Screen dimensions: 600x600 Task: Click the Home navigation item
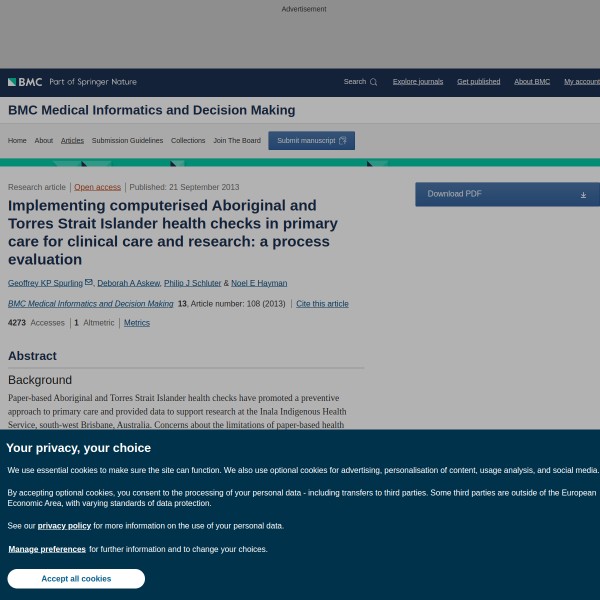[17, 141]
